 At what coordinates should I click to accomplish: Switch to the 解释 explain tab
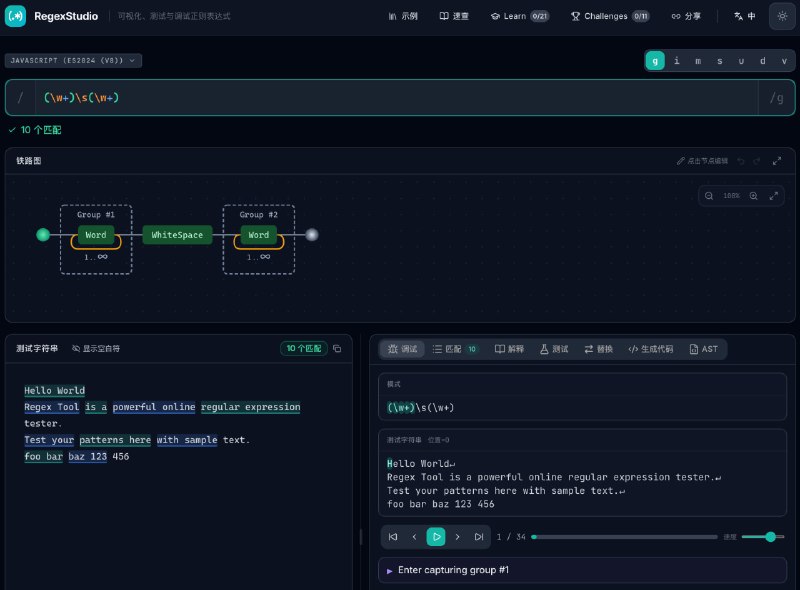click(x=509, y=349)
